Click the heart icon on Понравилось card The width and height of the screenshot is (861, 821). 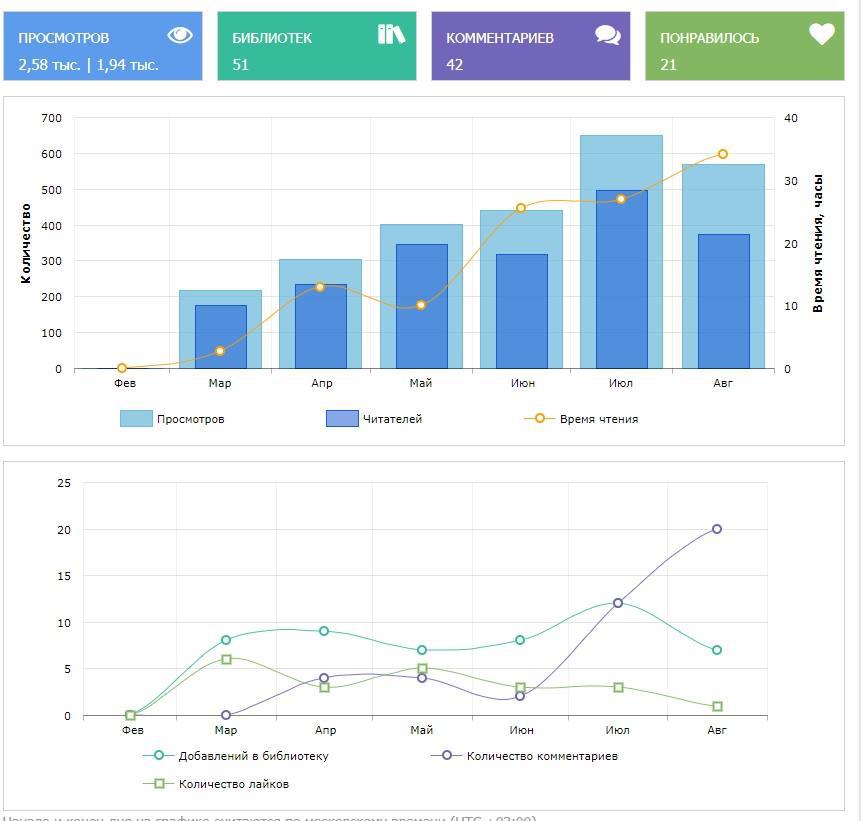coord(821,35)
